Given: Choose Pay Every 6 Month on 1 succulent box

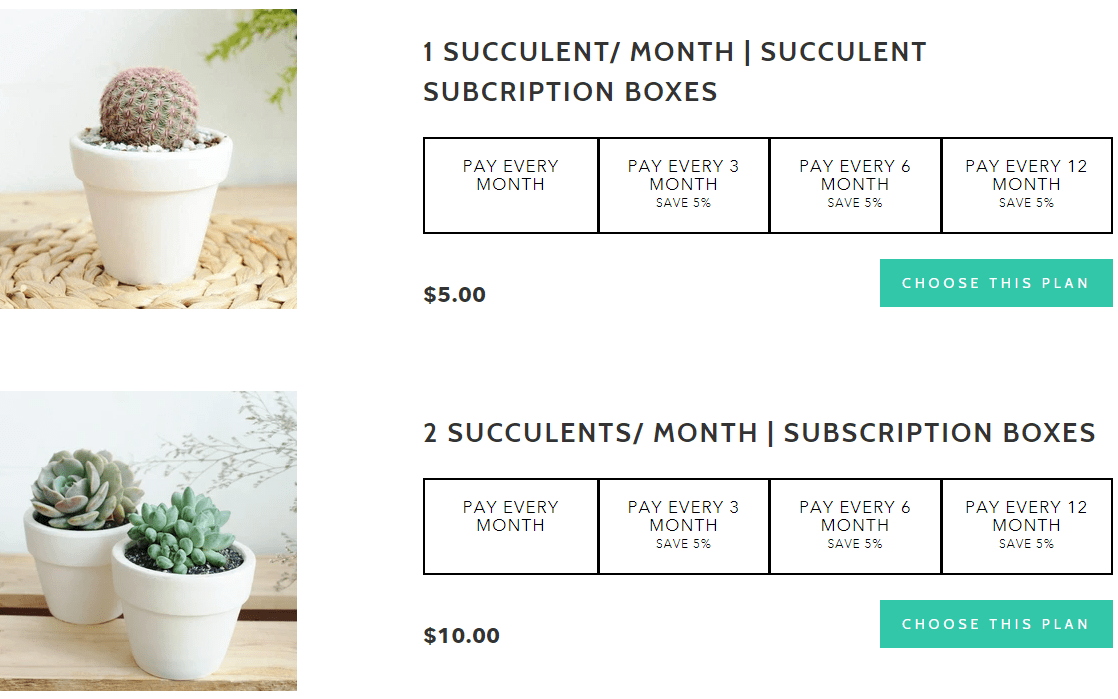Looking at the screenshot, I should (x=855, y=185).
